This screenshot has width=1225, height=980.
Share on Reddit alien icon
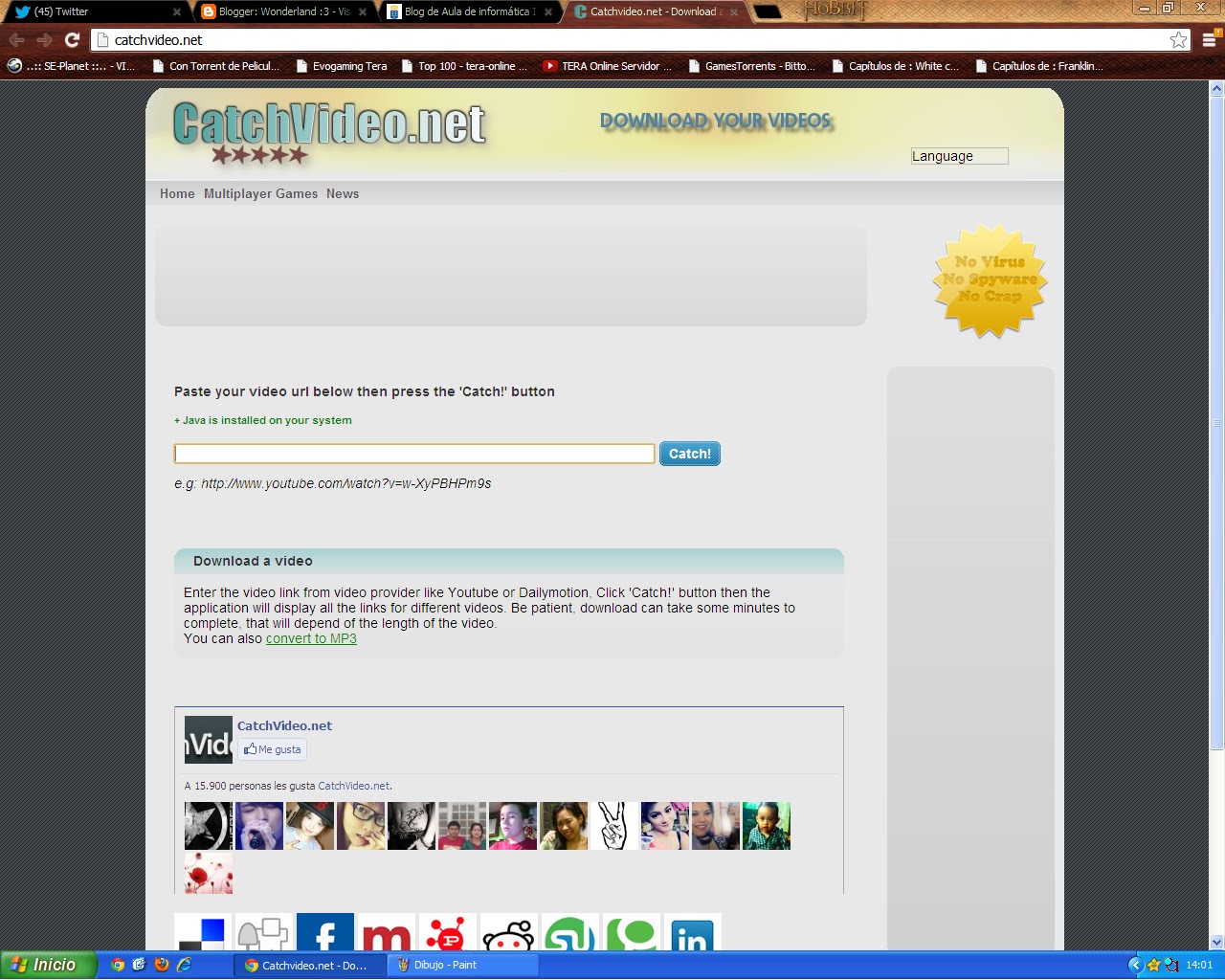[x=509, y=932]
